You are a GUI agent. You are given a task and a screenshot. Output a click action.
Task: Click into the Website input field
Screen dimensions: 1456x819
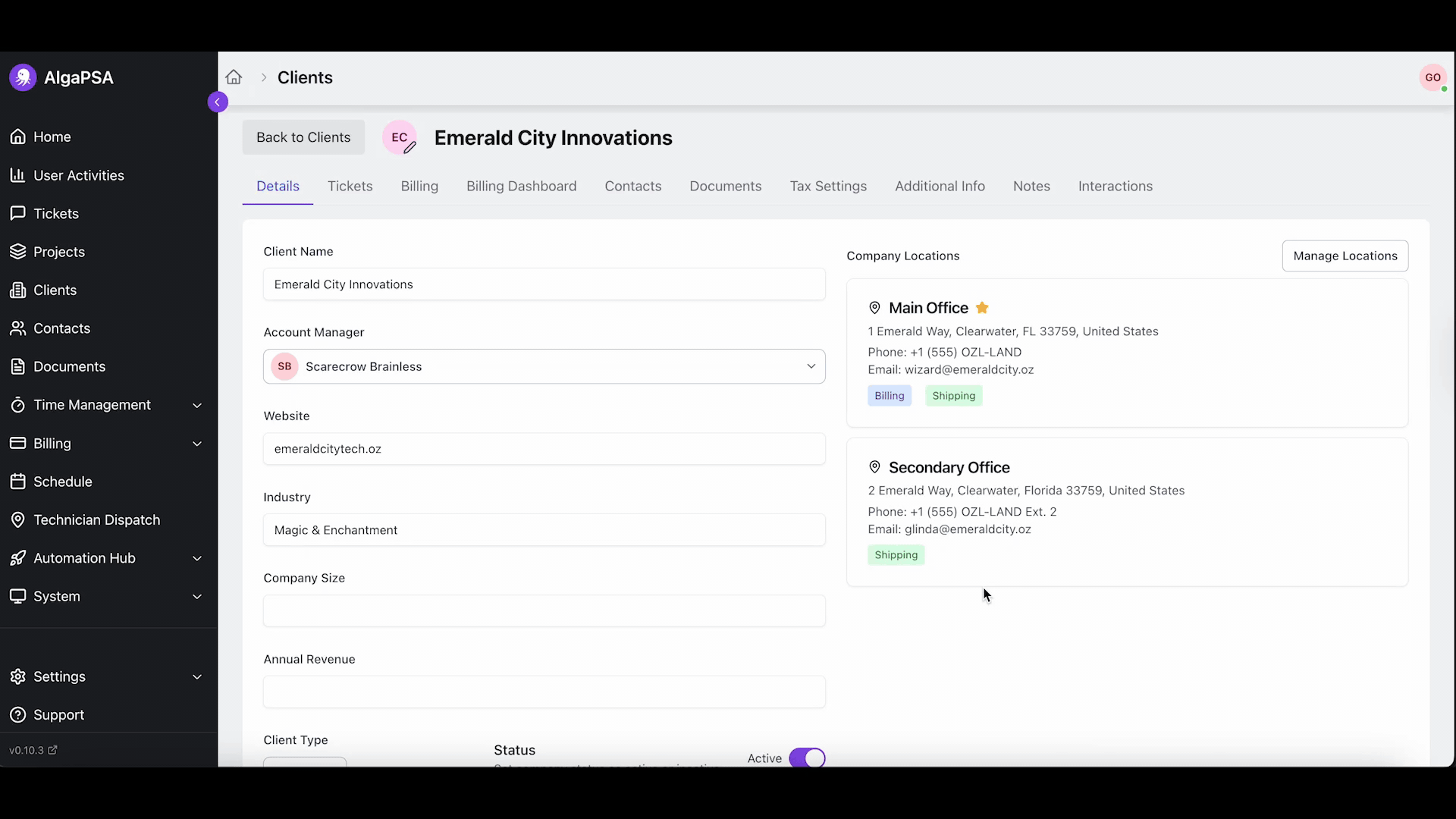[544, 449]
